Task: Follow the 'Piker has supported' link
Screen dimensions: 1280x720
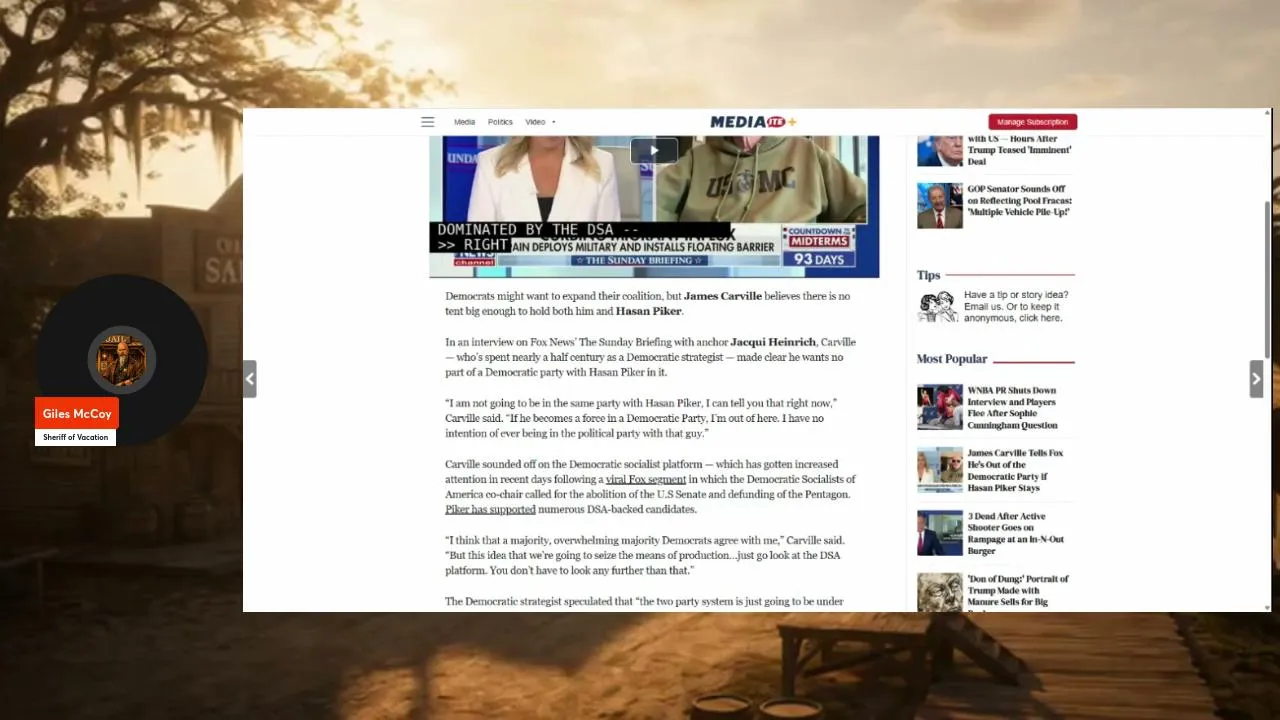Action: (x=490, y=509)
